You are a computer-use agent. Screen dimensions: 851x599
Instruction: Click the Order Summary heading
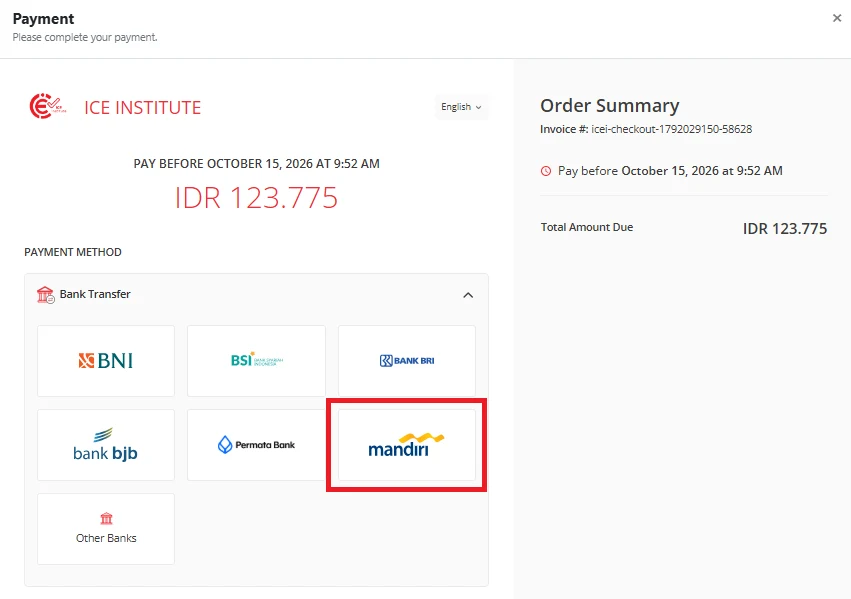(x=609, y=105)
